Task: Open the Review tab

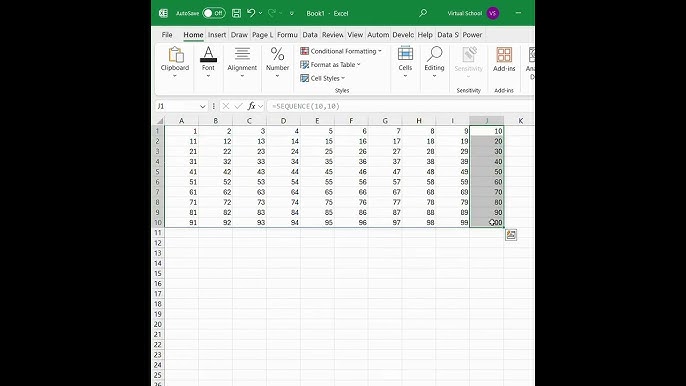Action: coord(332,35)
